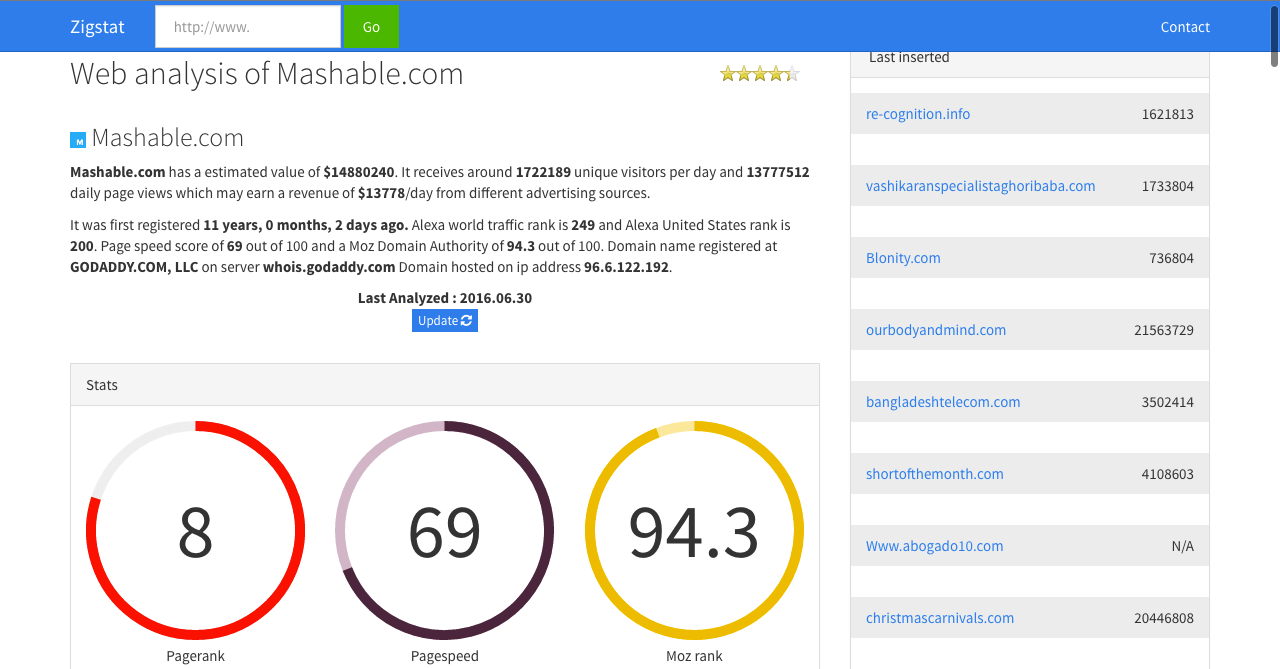Click the Www.abogado10.com link
The width and height of the screenshot is (1280, 669).
coord(934,546)
